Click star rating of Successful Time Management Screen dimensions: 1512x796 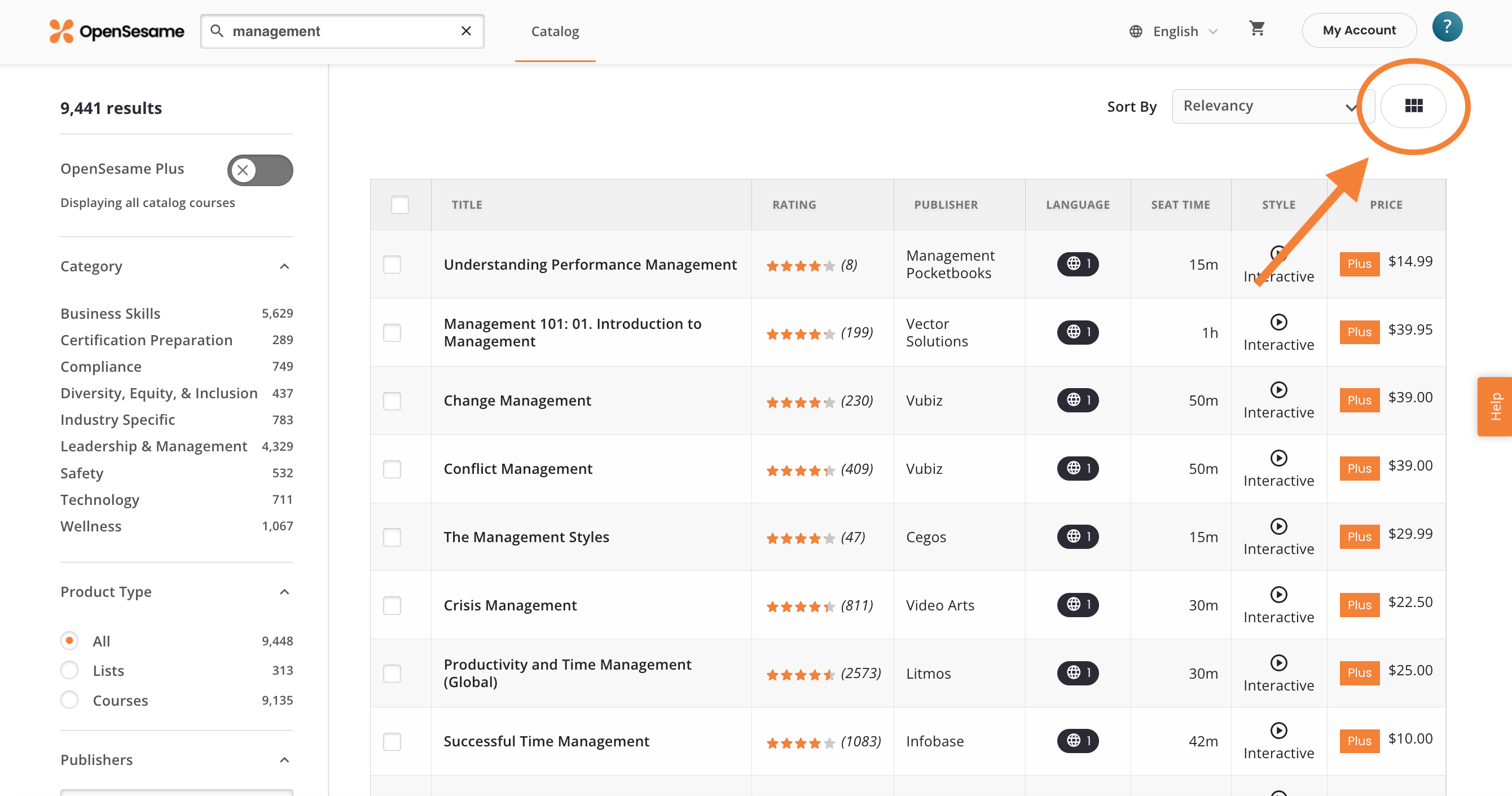[800, 743]
